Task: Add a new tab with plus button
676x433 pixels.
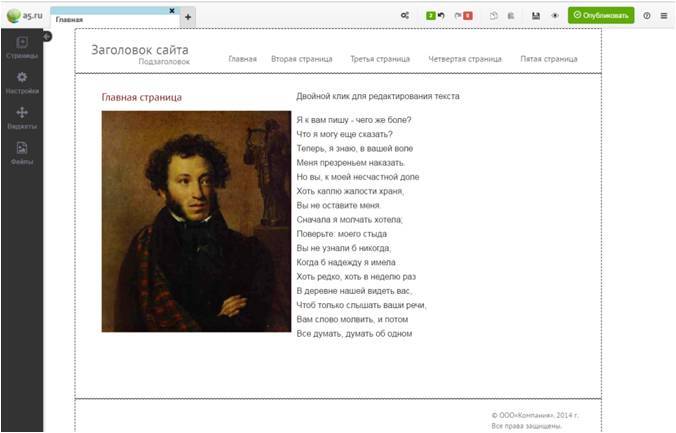Action: [x=187, y=17]
